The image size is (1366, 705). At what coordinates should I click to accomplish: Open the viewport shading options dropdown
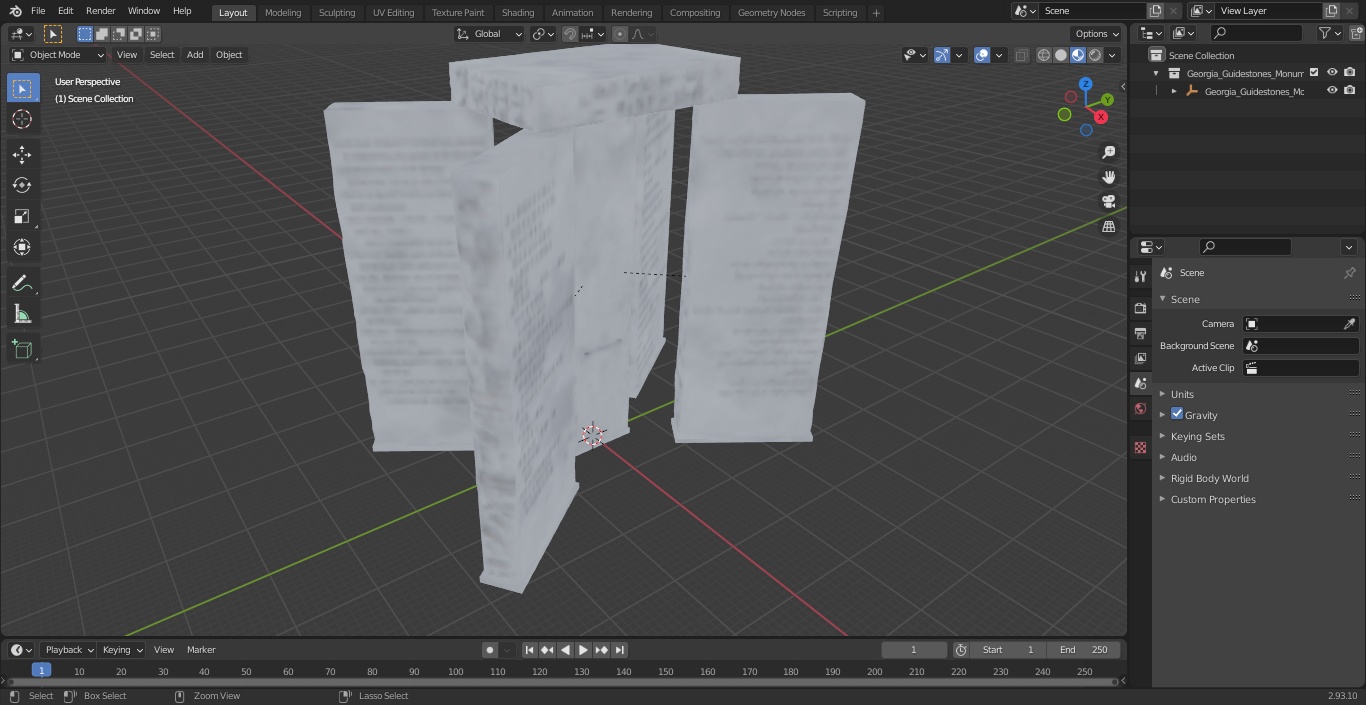1113,55
